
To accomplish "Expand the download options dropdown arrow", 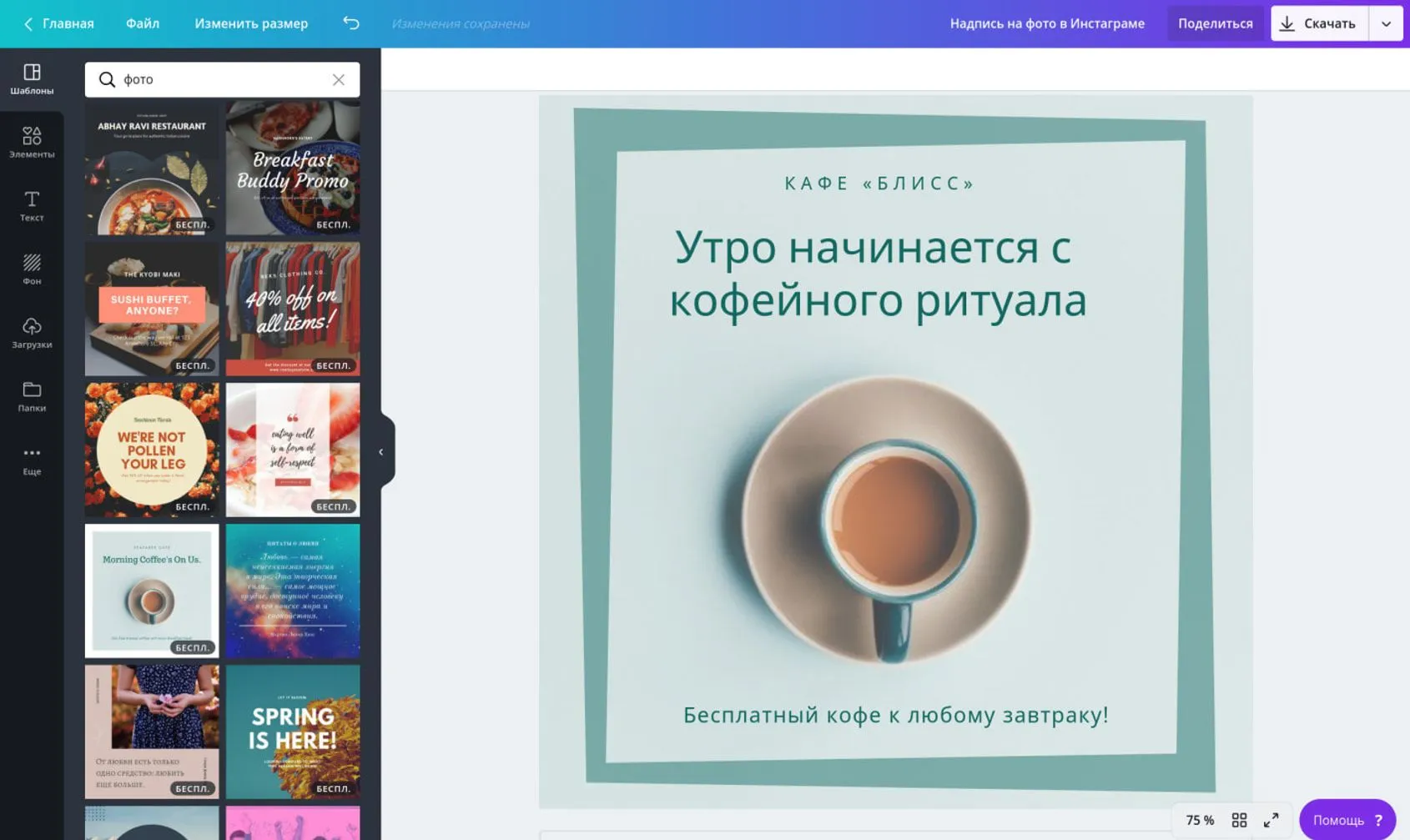I will (x=1386, y=23).
